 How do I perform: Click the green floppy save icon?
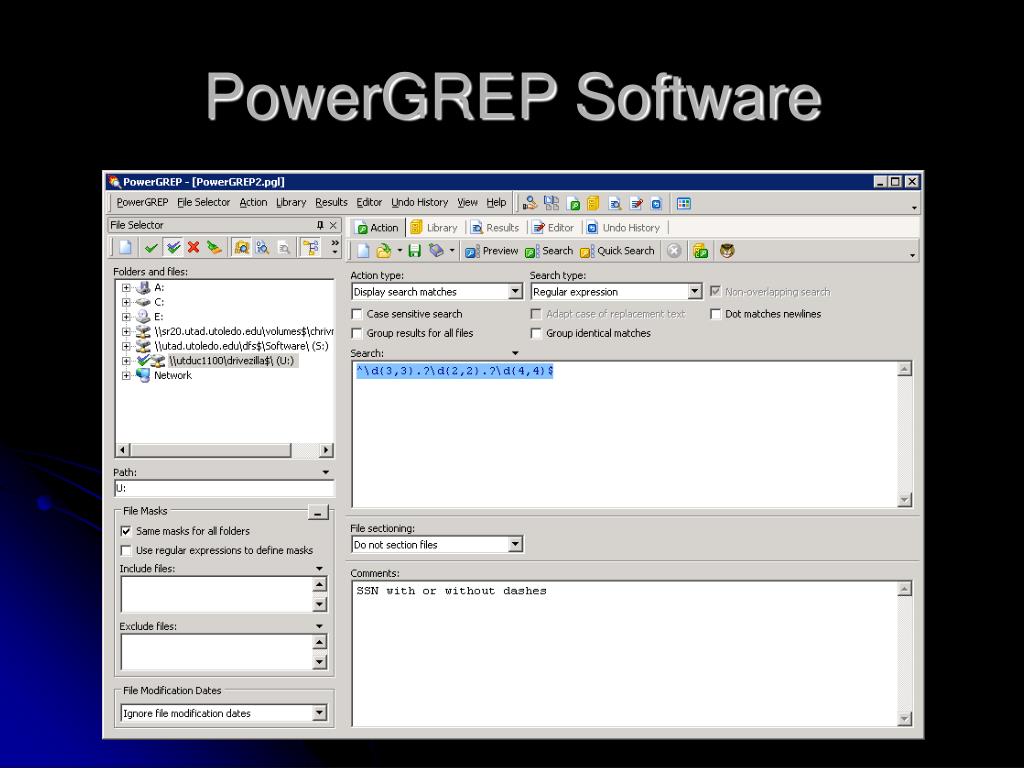click(414, 251)
